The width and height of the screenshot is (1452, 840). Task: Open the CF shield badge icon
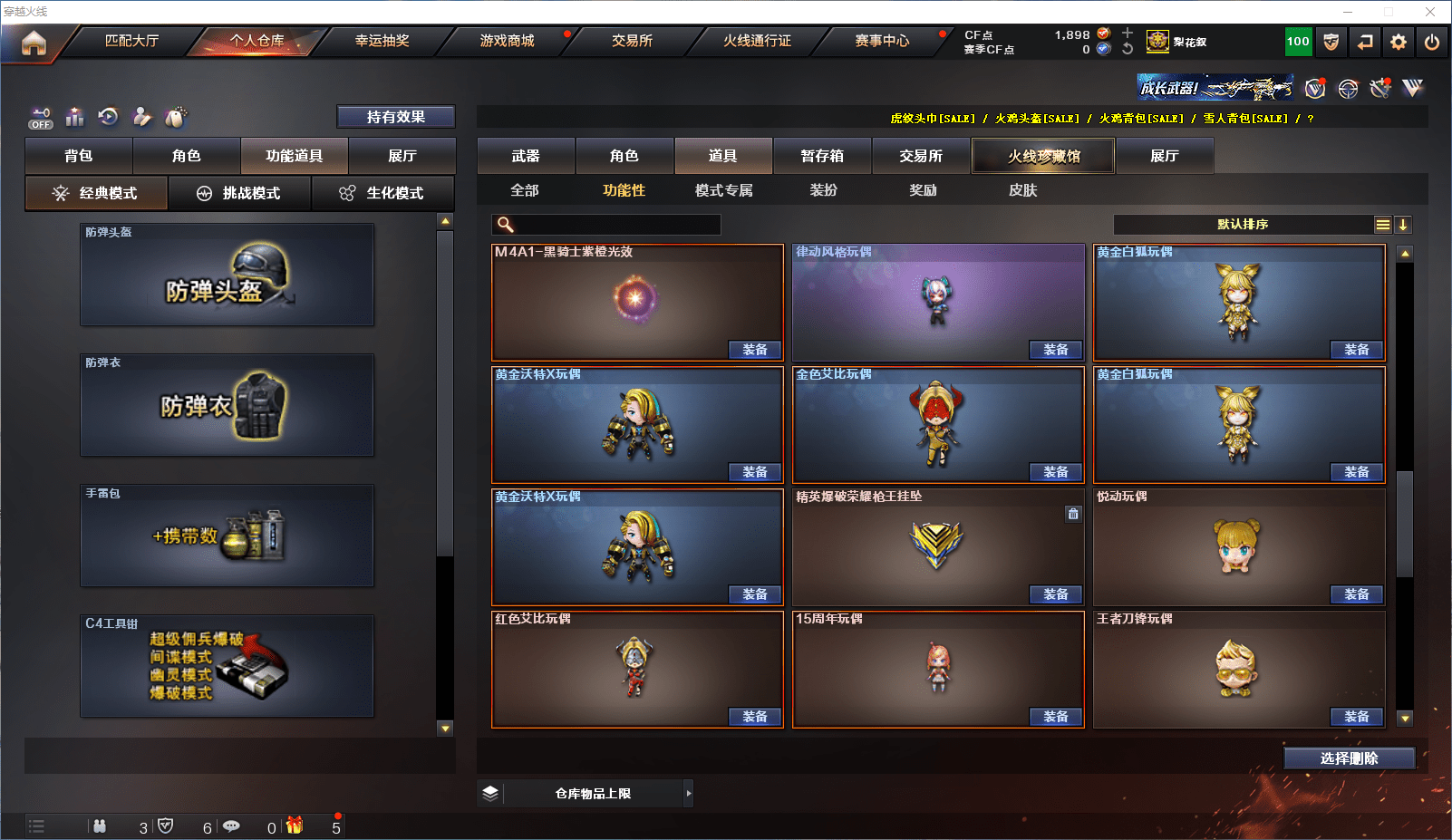click(x=1331, y=42)
